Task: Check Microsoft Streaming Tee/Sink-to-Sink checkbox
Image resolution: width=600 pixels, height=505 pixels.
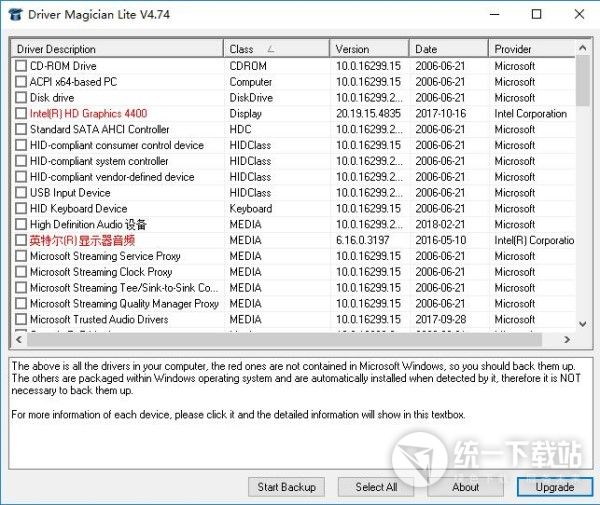Action: [21, 288]
